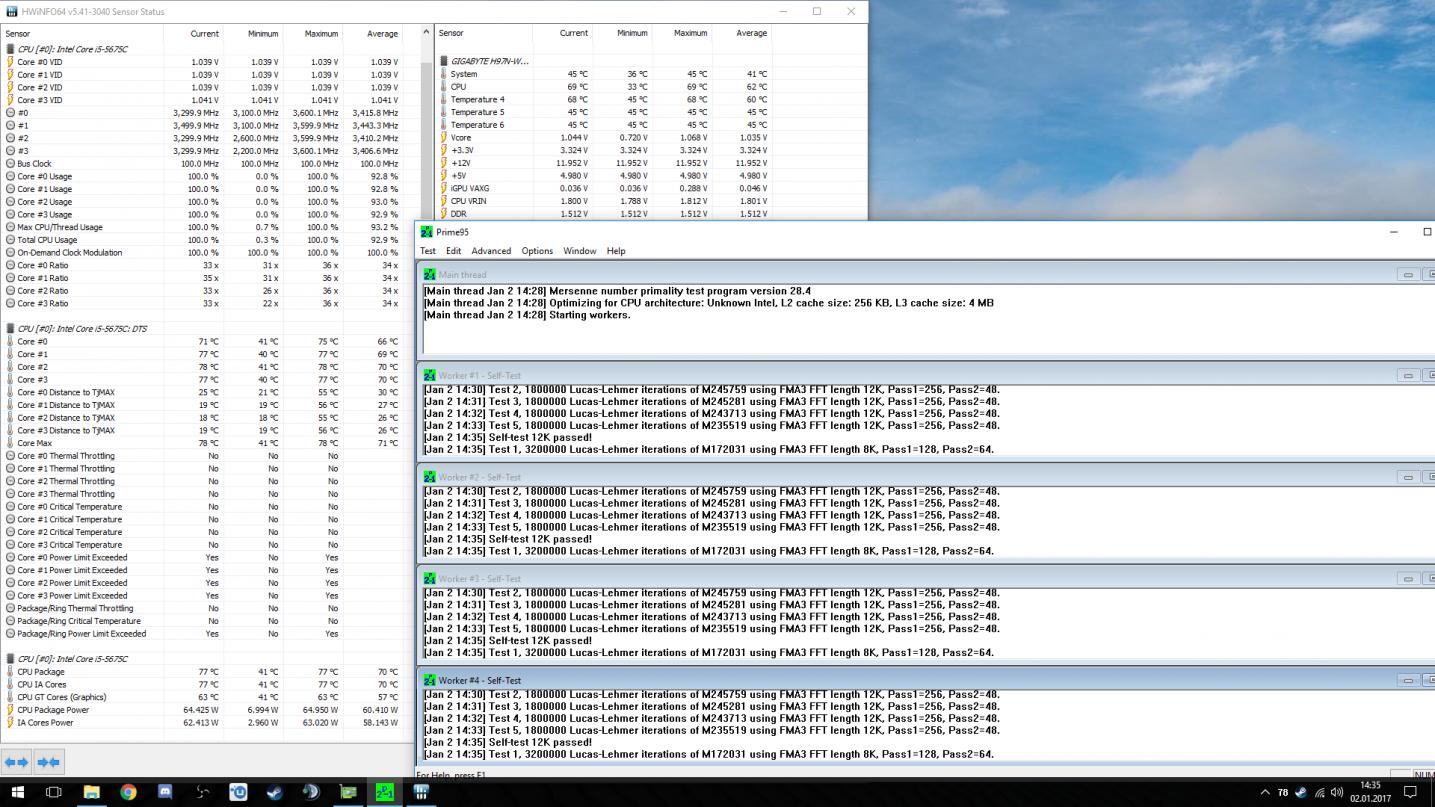Open the volume control in the tray
Screen dimensions: 1435x807
1337,793
